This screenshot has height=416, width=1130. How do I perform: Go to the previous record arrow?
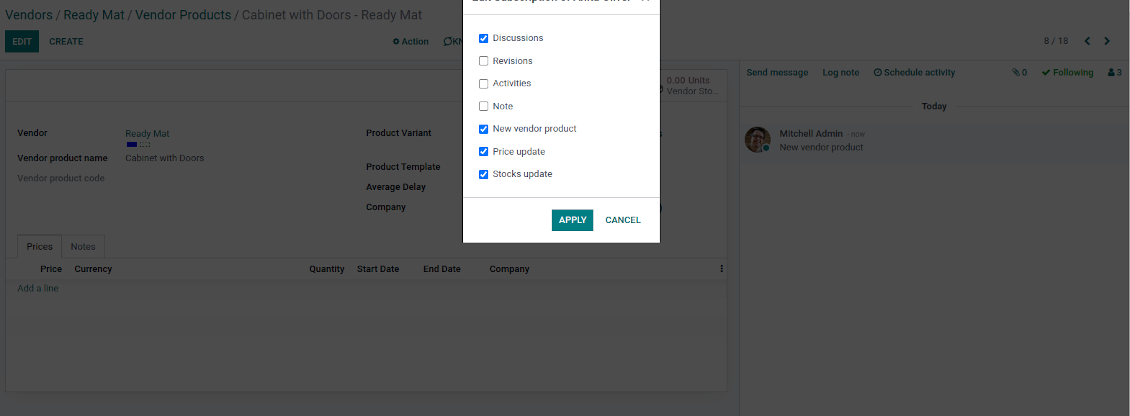point(1087,41)
